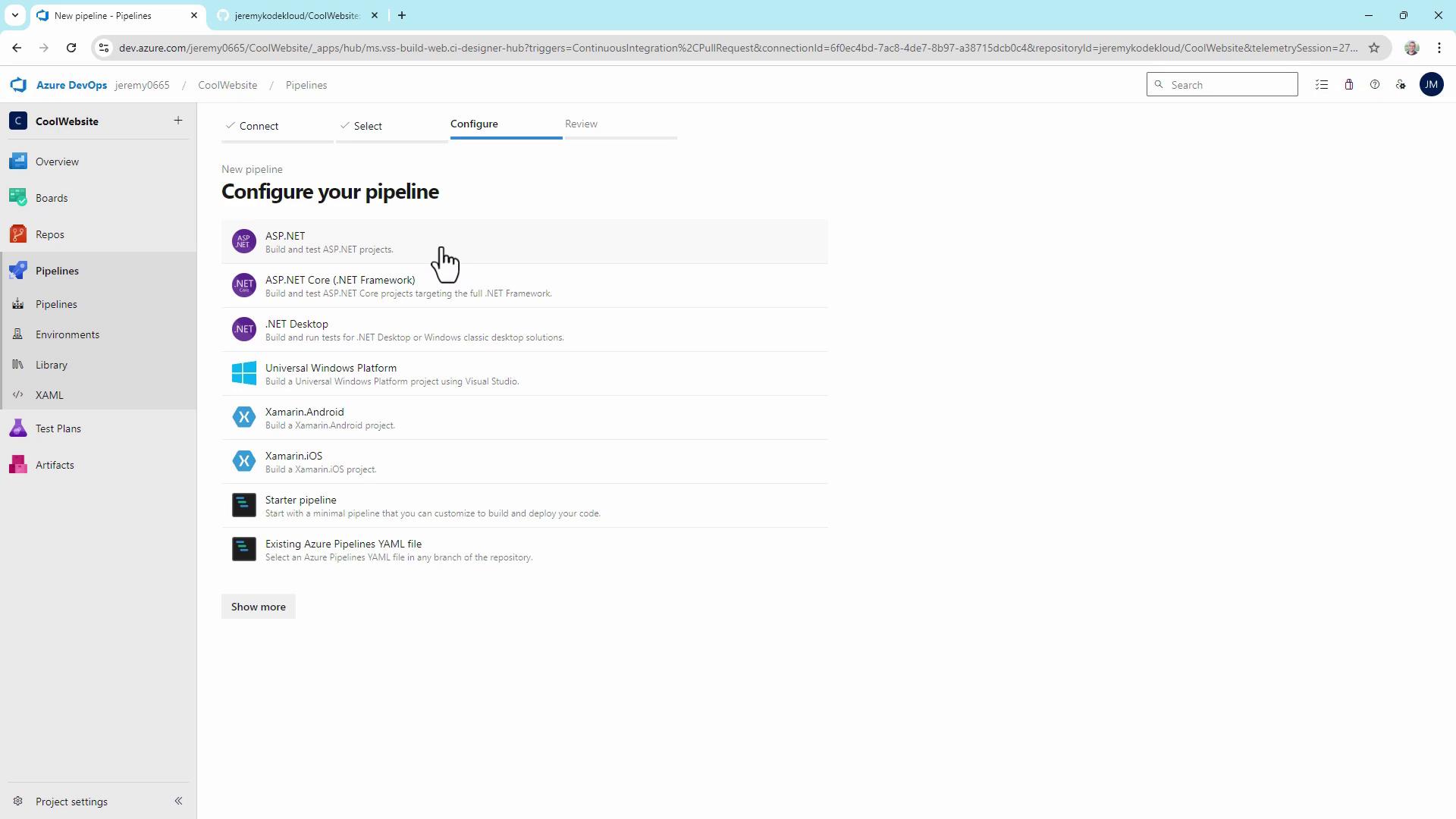Open the Library sub-item icon
Viewport: 1456px width, 819px height.
click(18, 365)
